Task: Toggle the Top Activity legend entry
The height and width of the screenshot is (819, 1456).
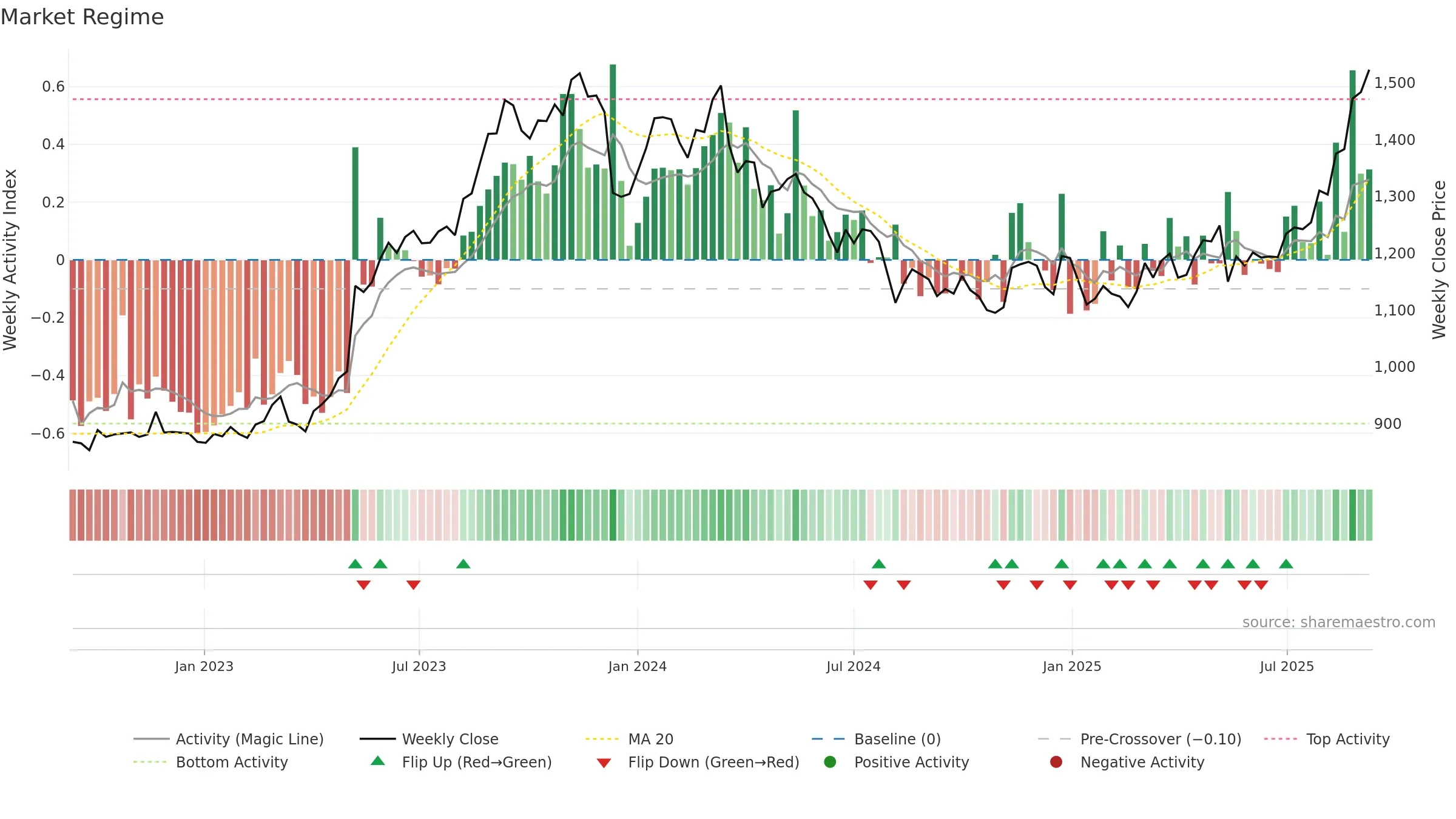Action: click(x=1326, y=739)
